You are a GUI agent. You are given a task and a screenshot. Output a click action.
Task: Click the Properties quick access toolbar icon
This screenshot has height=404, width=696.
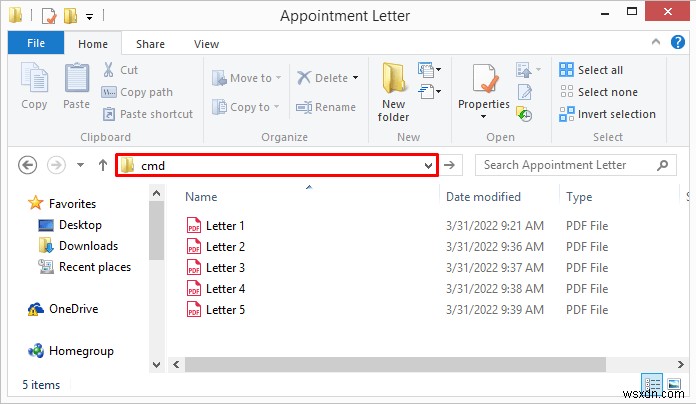(x=49, y=16)
